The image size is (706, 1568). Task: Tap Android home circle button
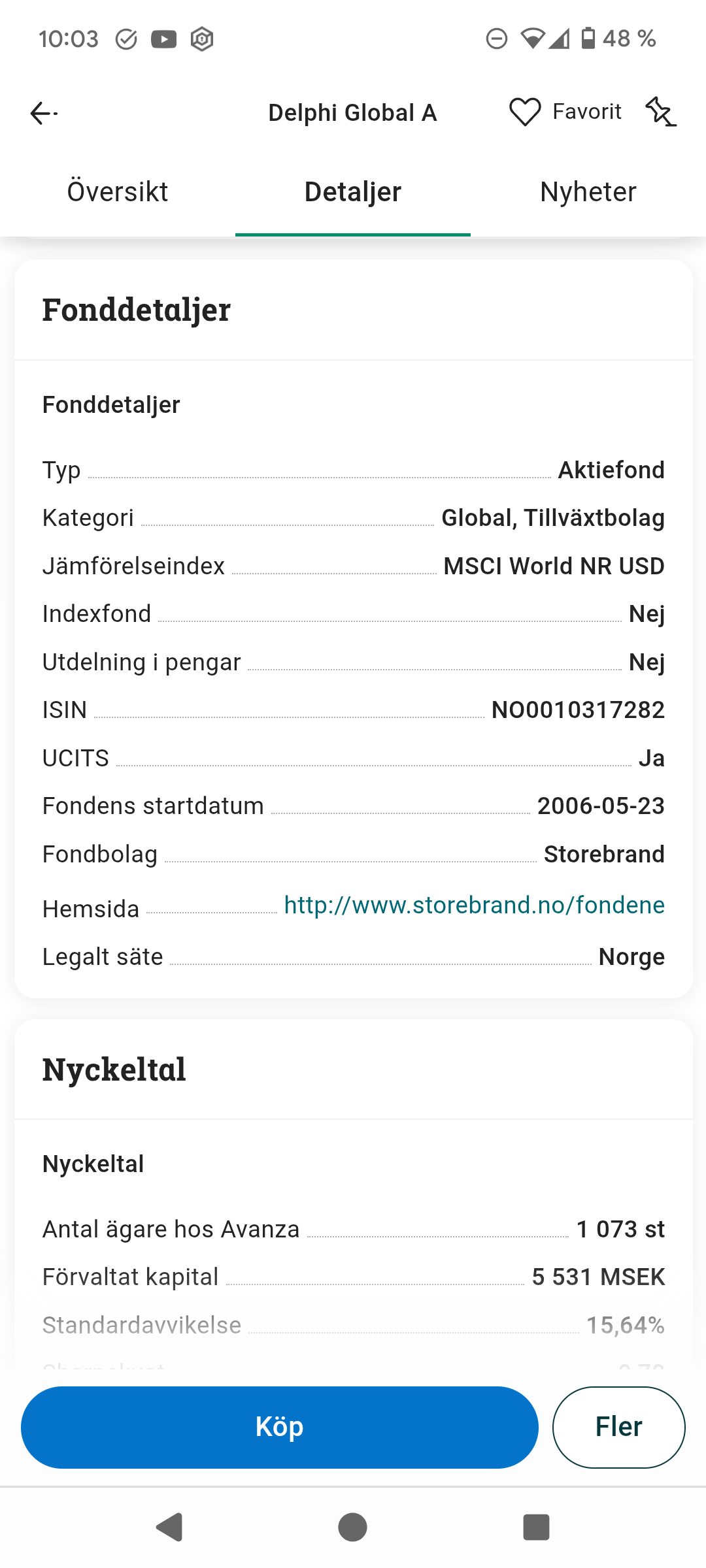(352, 1527)
